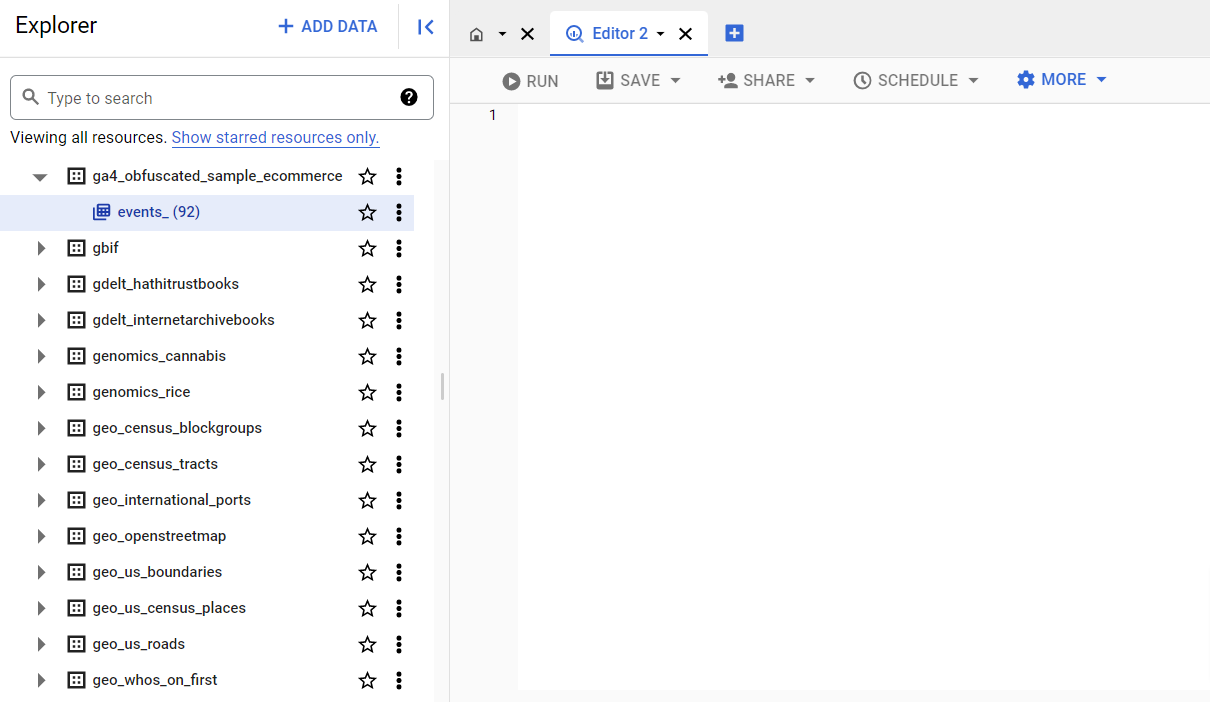Close the Editor 2 tab

pyautogui.click(x=685, y=34)
